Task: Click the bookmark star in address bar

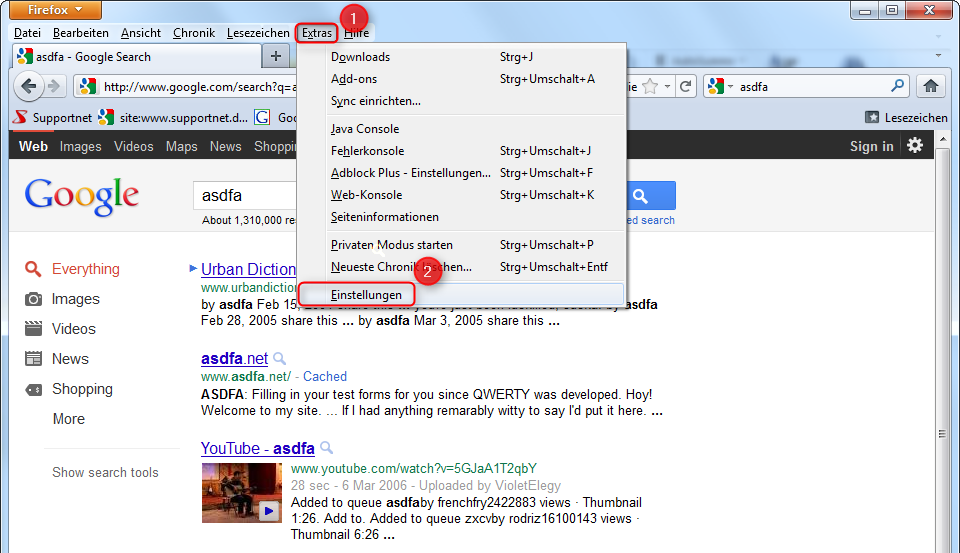Action: pos(650,86)
